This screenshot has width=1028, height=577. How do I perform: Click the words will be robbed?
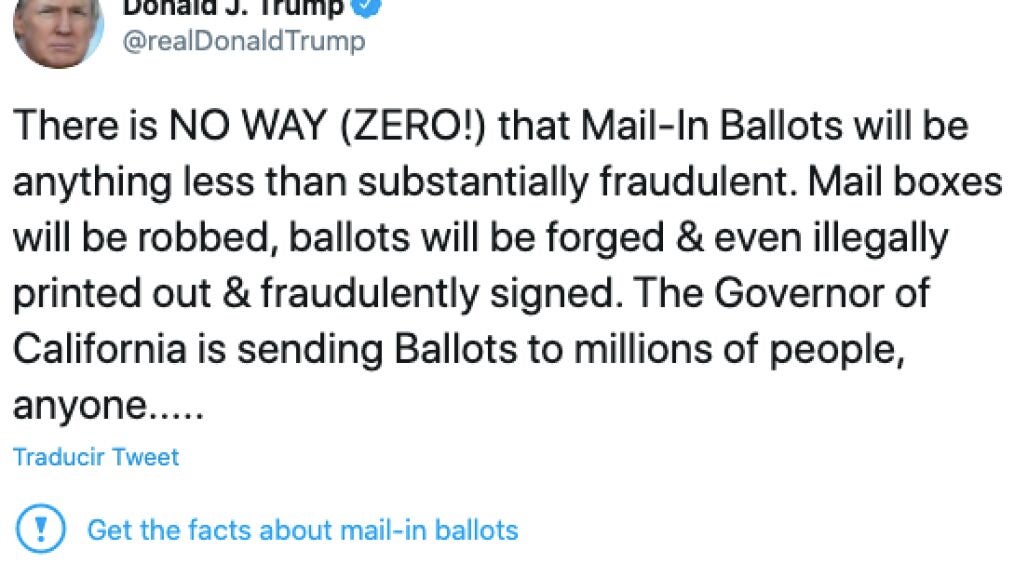pos(142,237)
